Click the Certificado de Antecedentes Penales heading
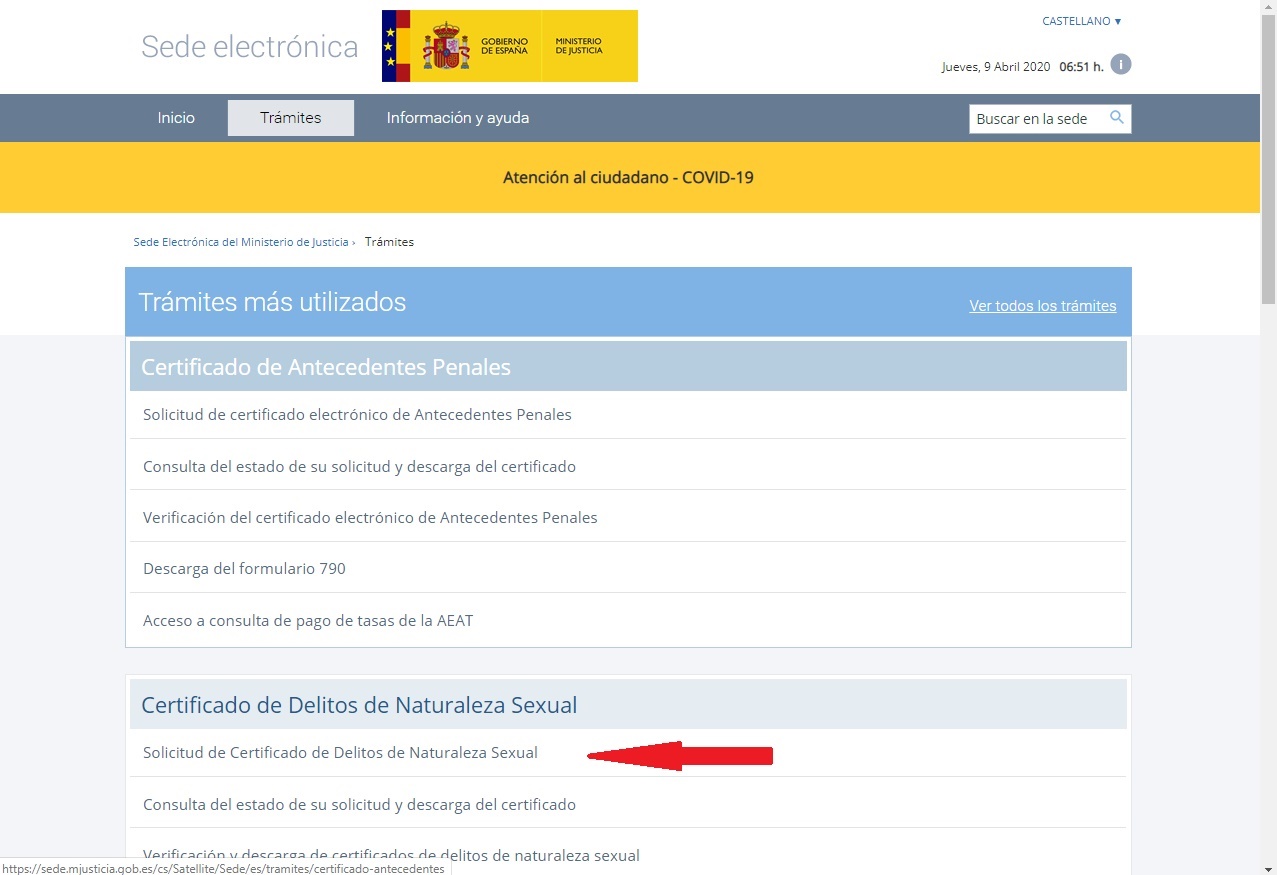1277x875 pixels. pos(326,367)
